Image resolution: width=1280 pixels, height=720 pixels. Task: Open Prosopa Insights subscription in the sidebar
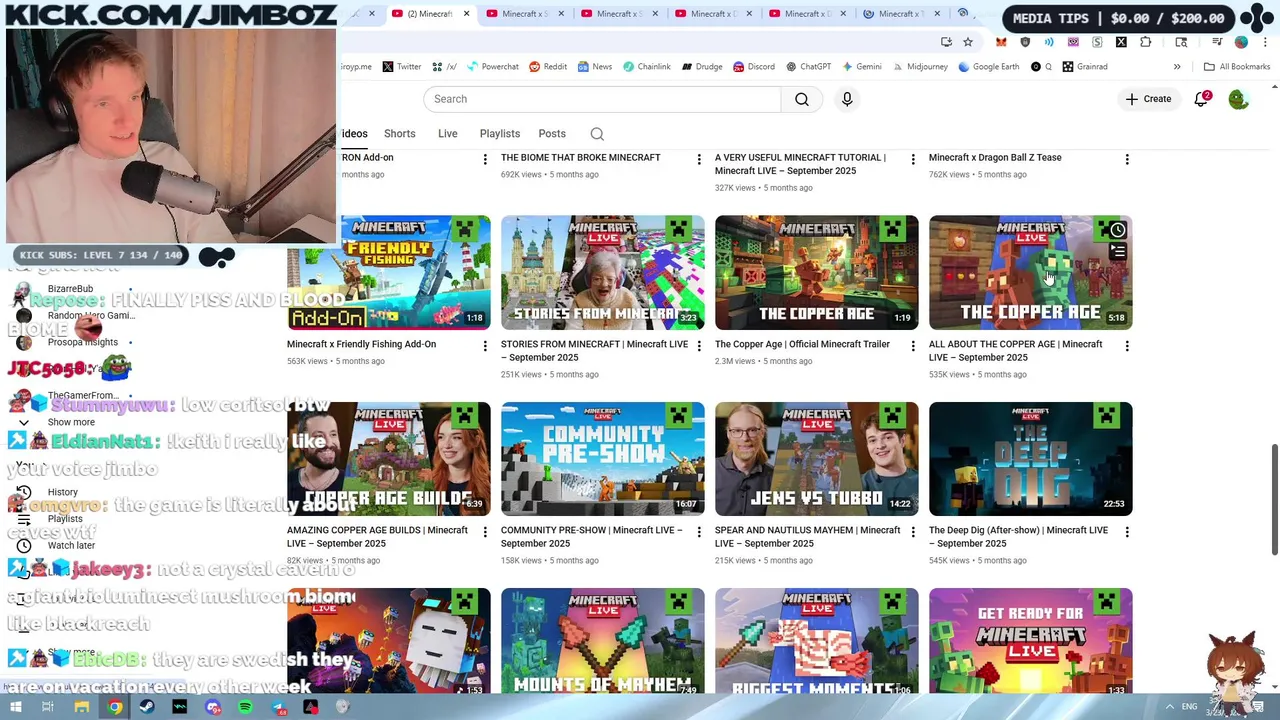(82, 342)
